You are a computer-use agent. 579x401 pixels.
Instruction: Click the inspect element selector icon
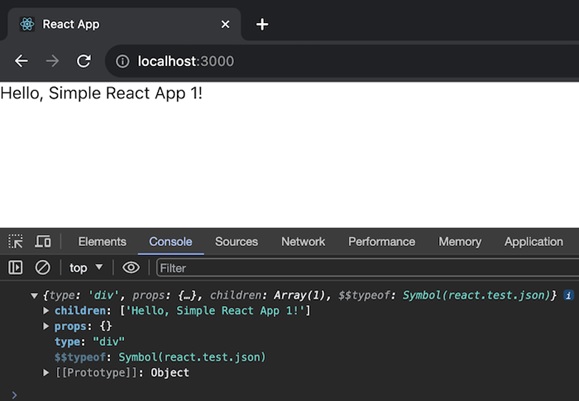click(16, 242)
